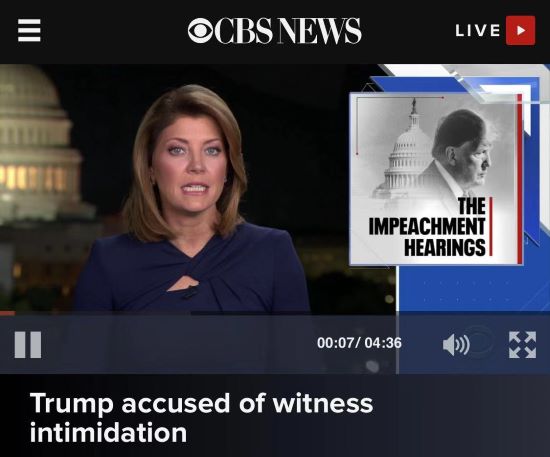Click the CBS eye logo
Image resolution: width=550 pixels, height=457 pixels.
coord(200,31)
